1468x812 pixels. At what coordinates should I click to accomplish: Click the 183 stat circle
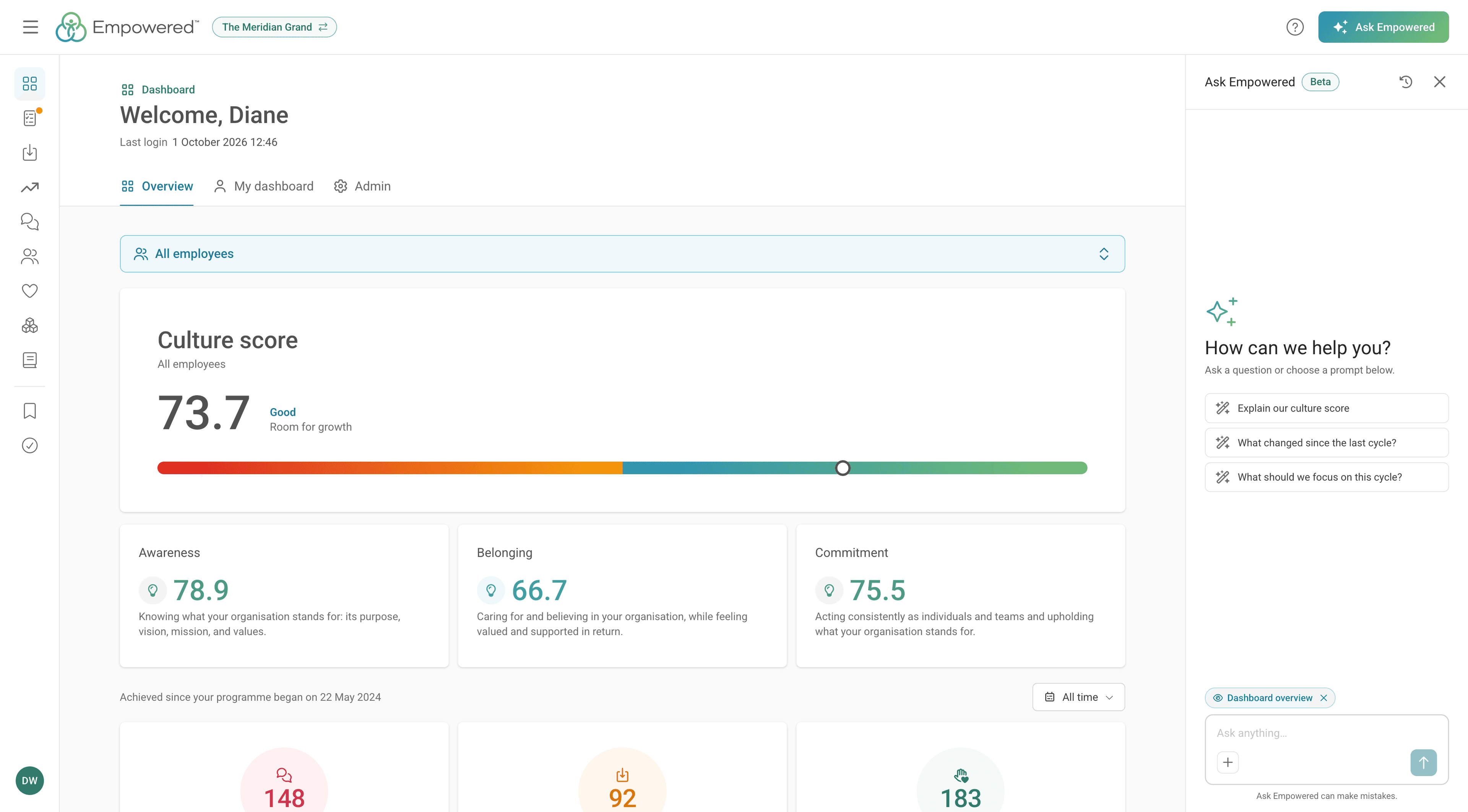pos(960,780)
